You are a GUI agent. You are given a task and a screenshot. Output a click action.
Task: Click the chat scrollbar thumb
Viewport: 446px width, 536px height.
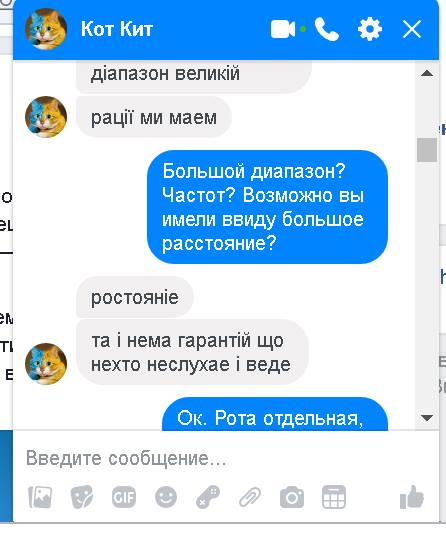[x=427, y=150]
